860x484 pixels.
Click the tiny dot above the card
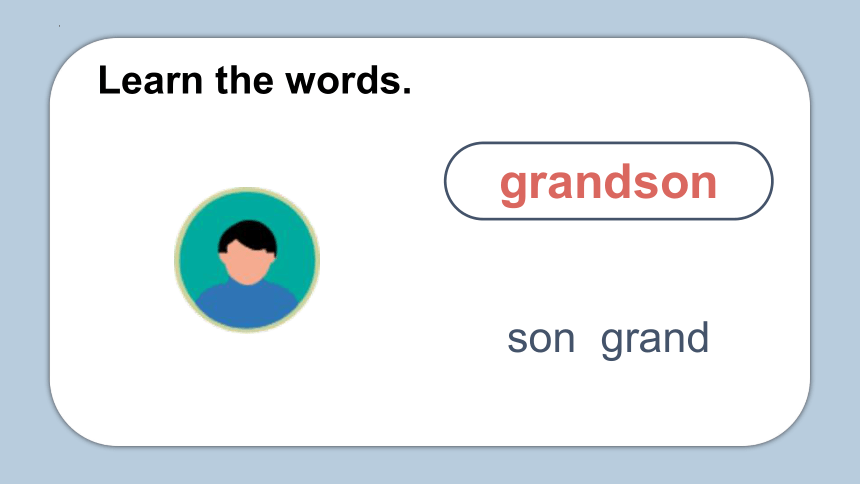point(59,26)
